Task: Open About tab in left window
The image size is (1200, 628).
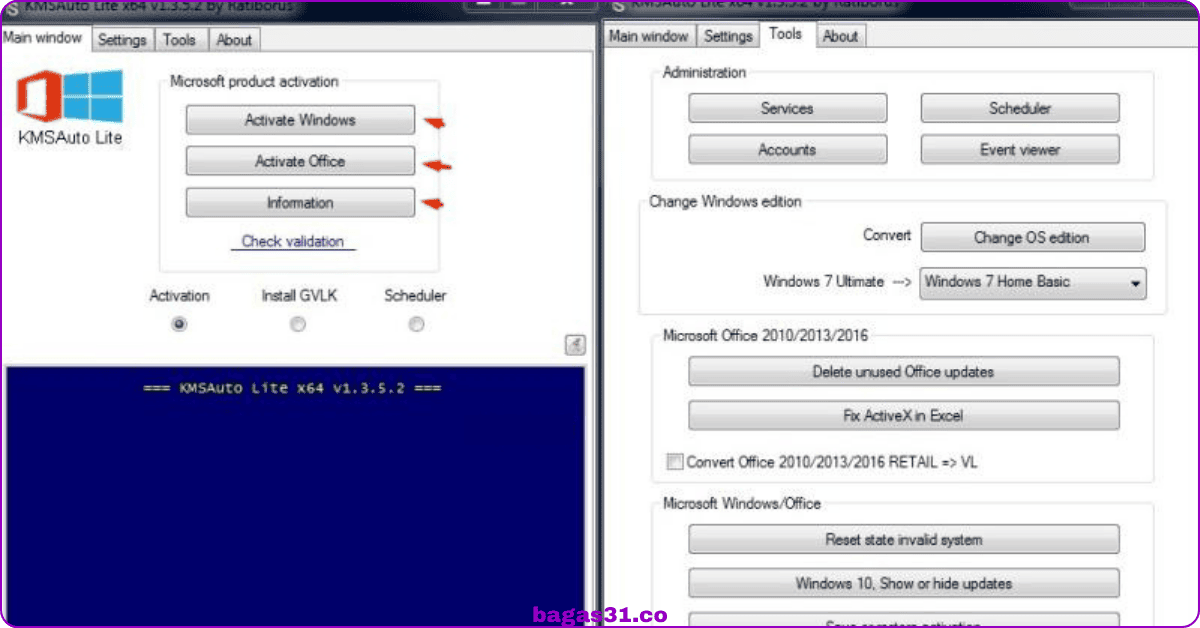Action: click(x=235, y=40)
